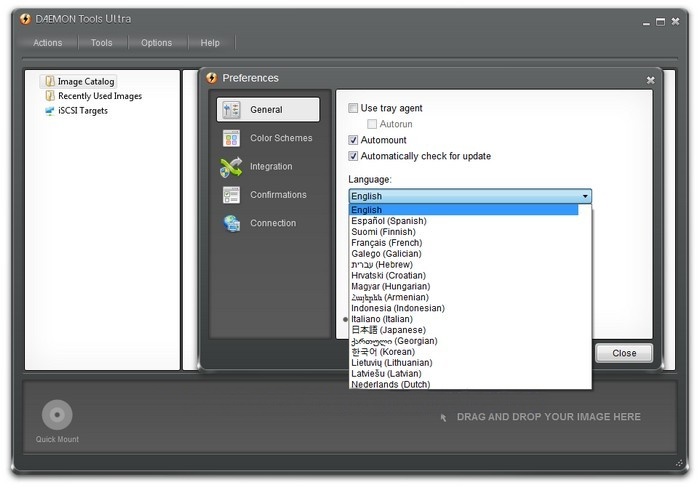Select the General preferences tab

pos(268,109)
